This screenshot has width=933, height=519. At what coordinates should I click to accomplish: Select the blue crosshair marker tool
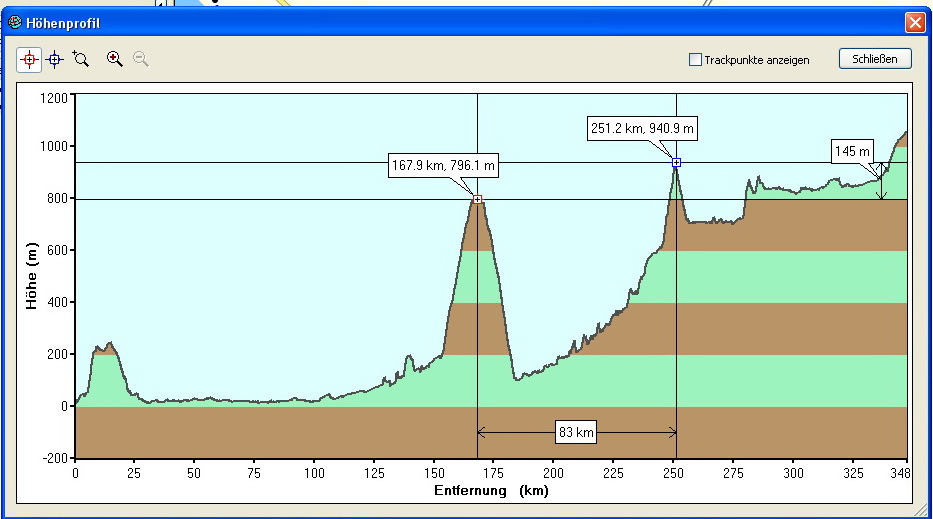[x=54, y=60]
